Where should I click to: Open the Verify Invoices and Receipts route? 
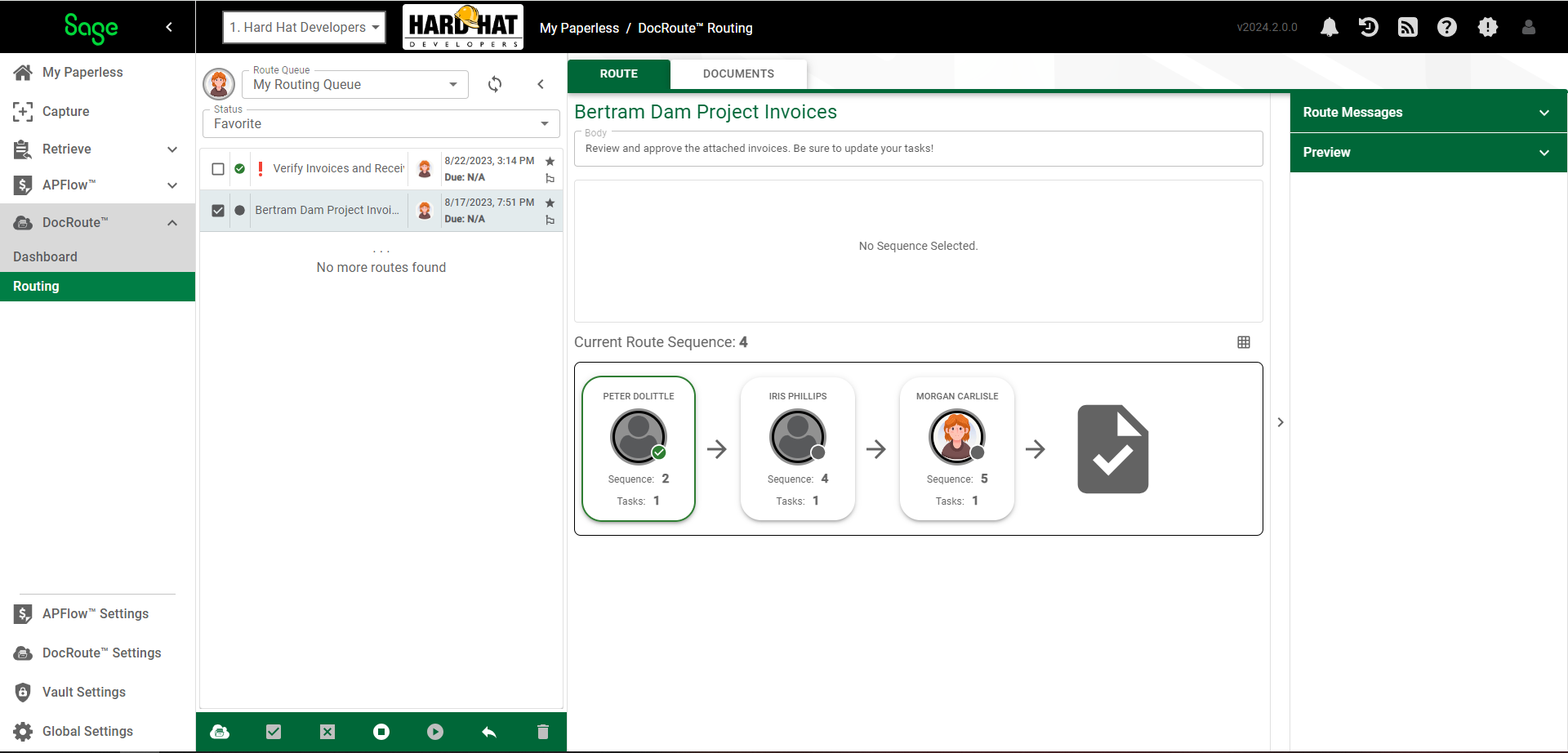point(338,169)
